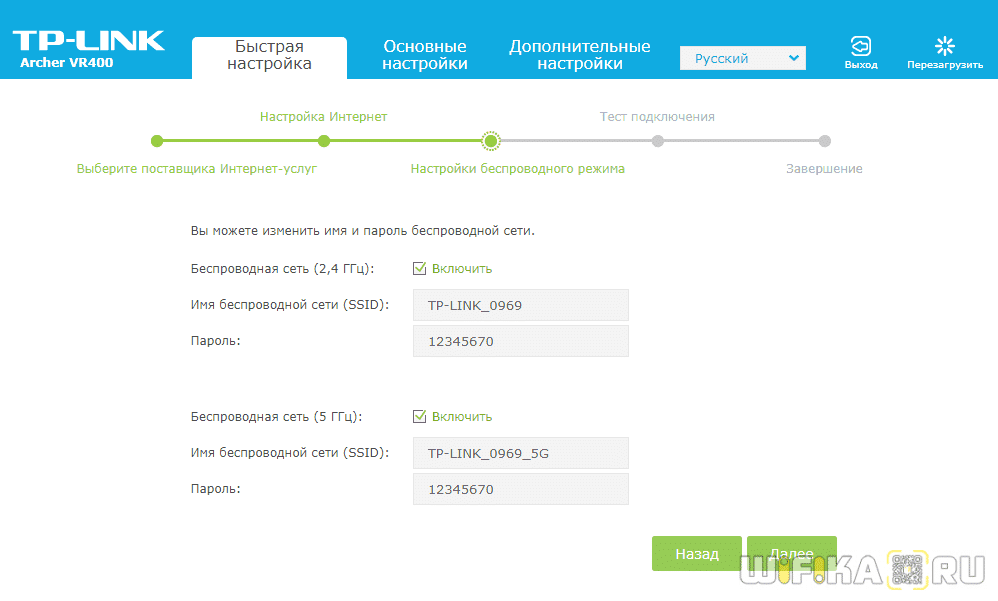Click the first progress step dot
998x601 pixels.
click(156, 141)
